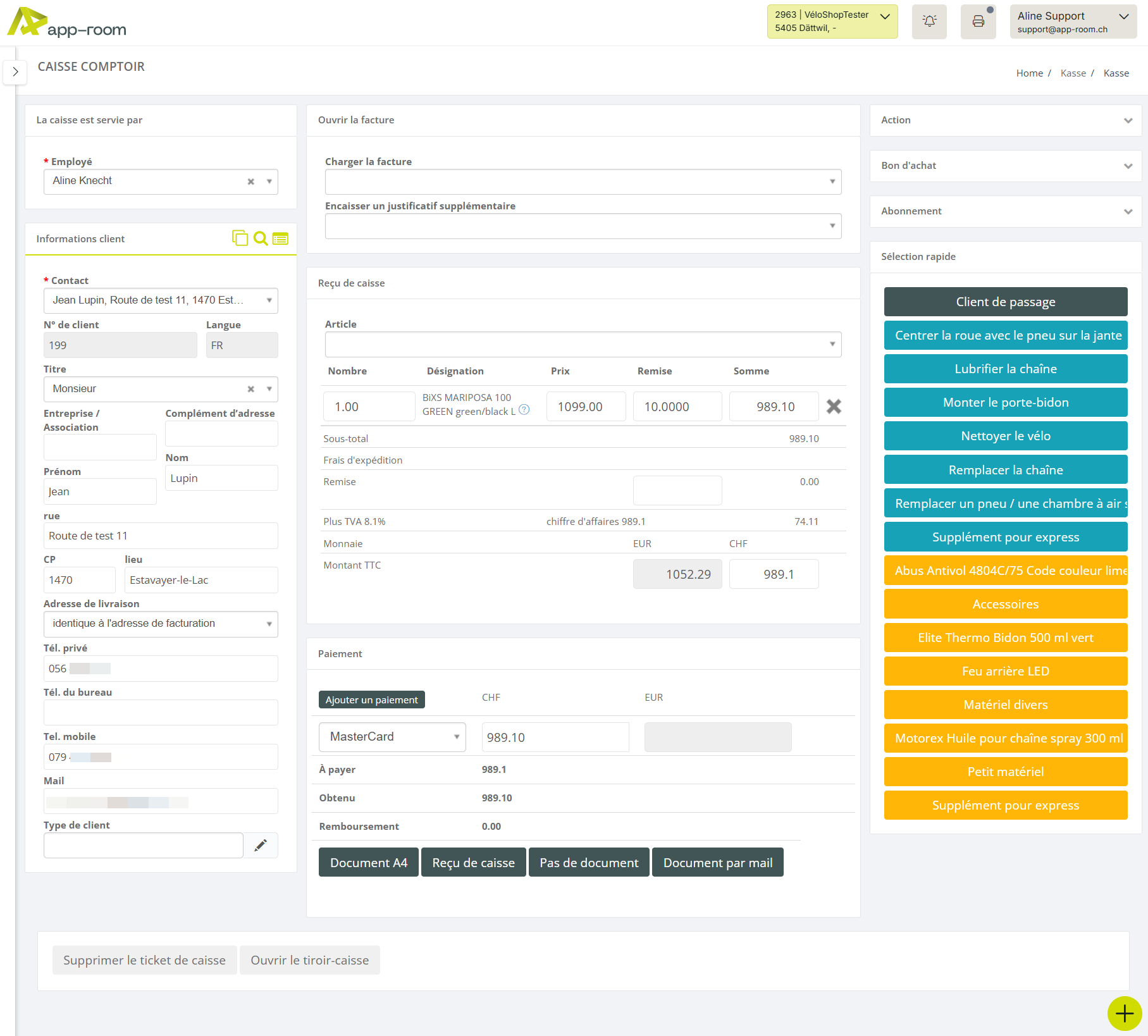
Task: Click the Prénom input field
Action: coord(99,491)
